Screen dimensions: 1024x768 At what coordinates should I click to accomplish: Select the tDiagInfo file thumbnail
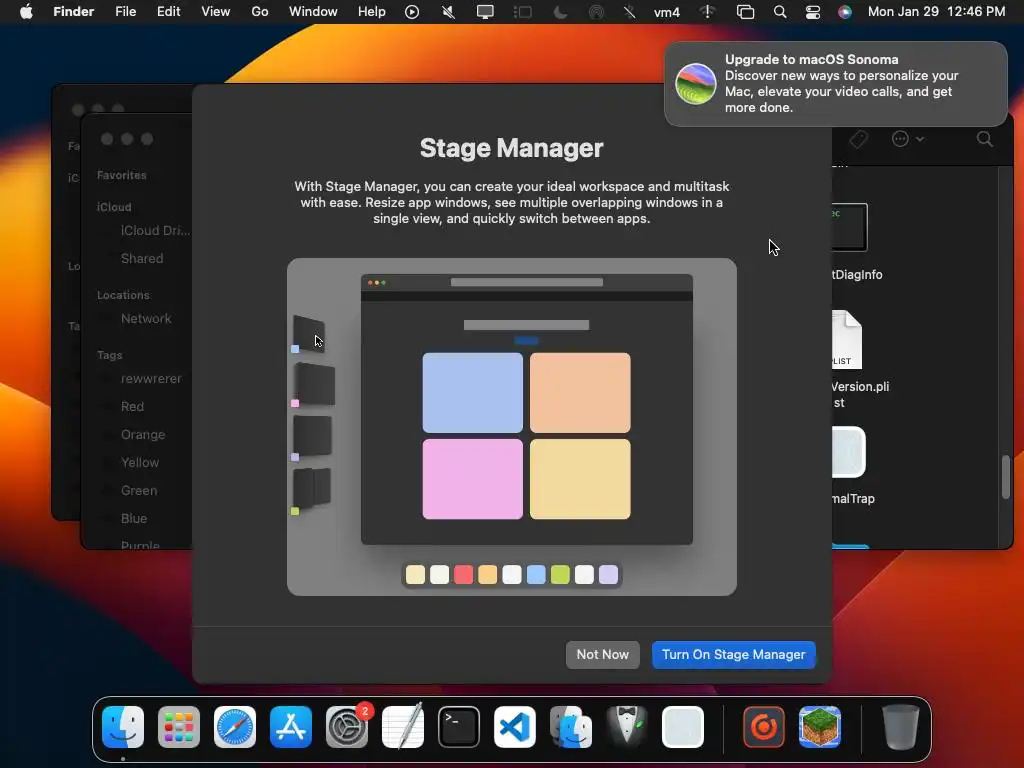(850, 227)
